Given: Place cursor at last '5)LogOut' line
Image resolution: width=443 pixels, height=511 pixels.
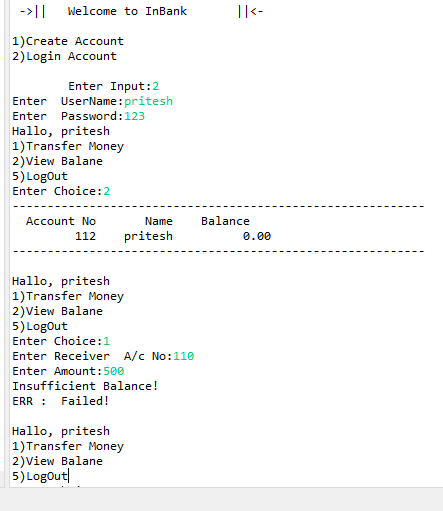Looking at the screenshot, I should coord(40,476).
